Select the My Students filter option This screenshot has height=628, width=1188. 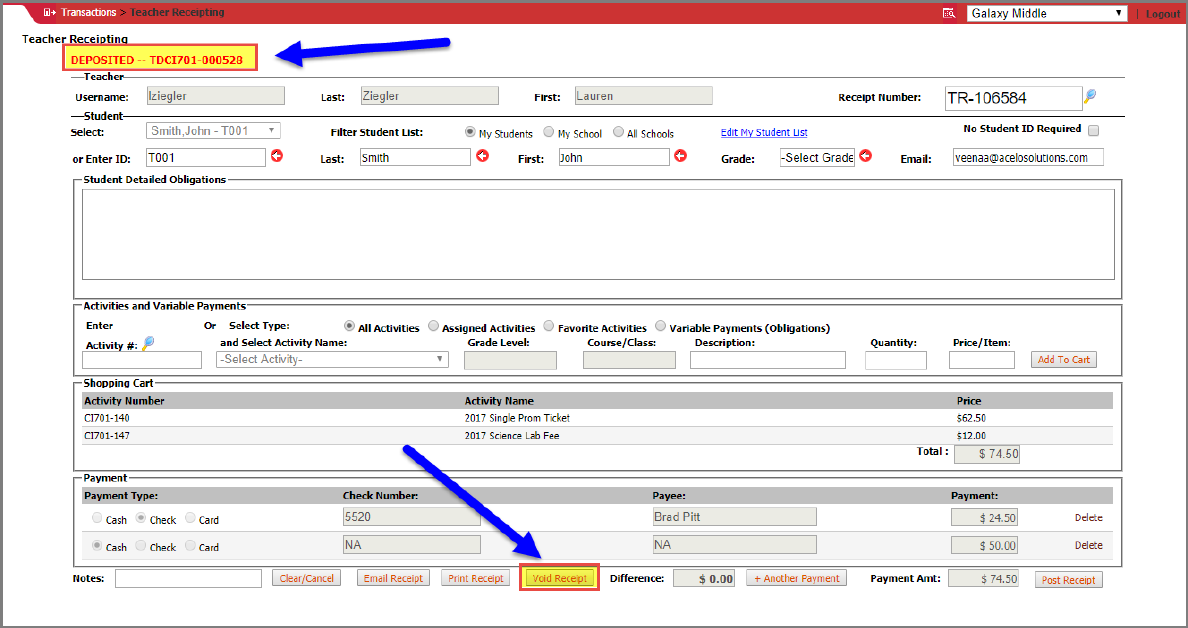pyautogui.click(x=470, y=132)
